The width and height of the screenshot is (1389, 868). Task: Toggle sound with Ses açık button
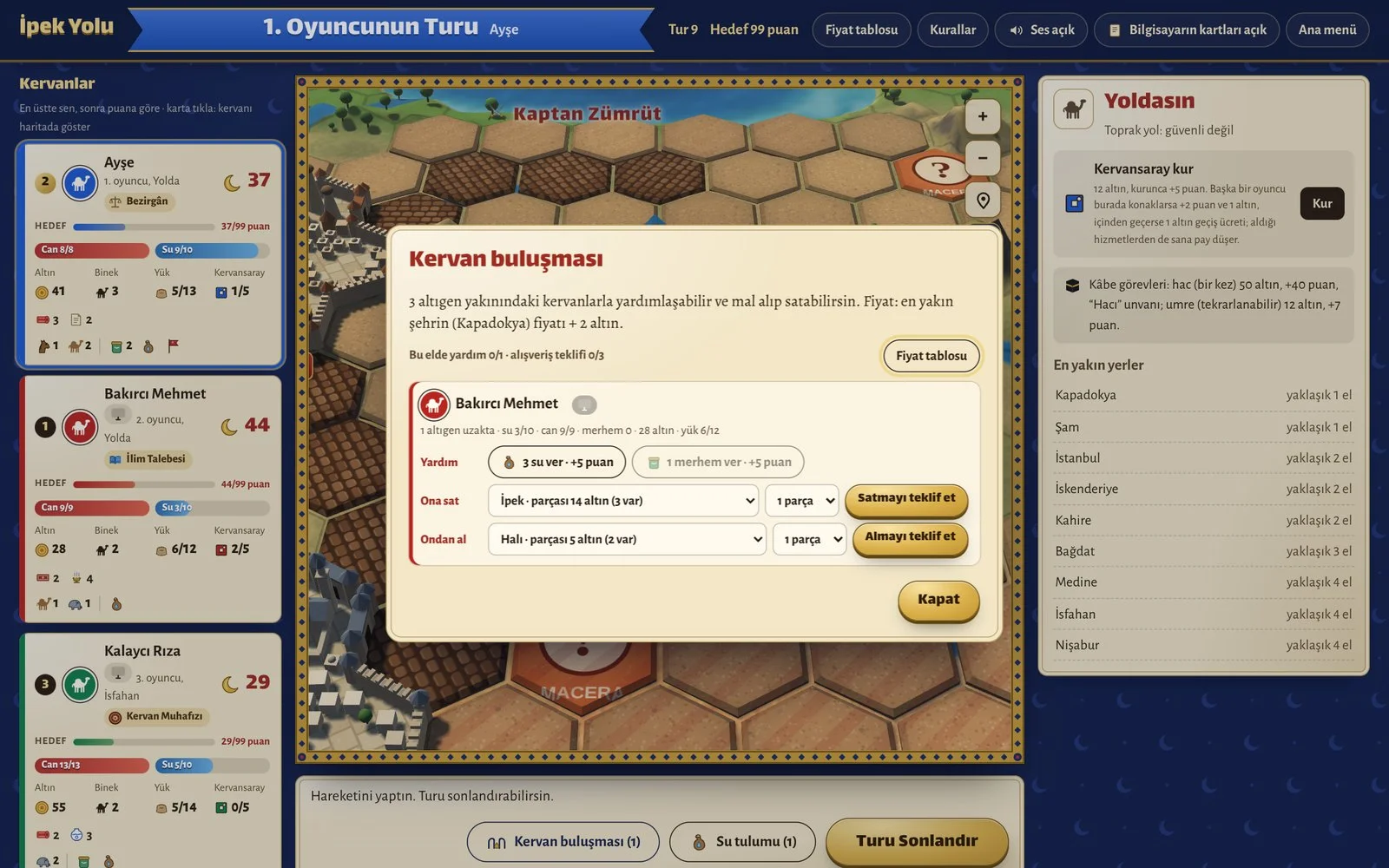1041,30
